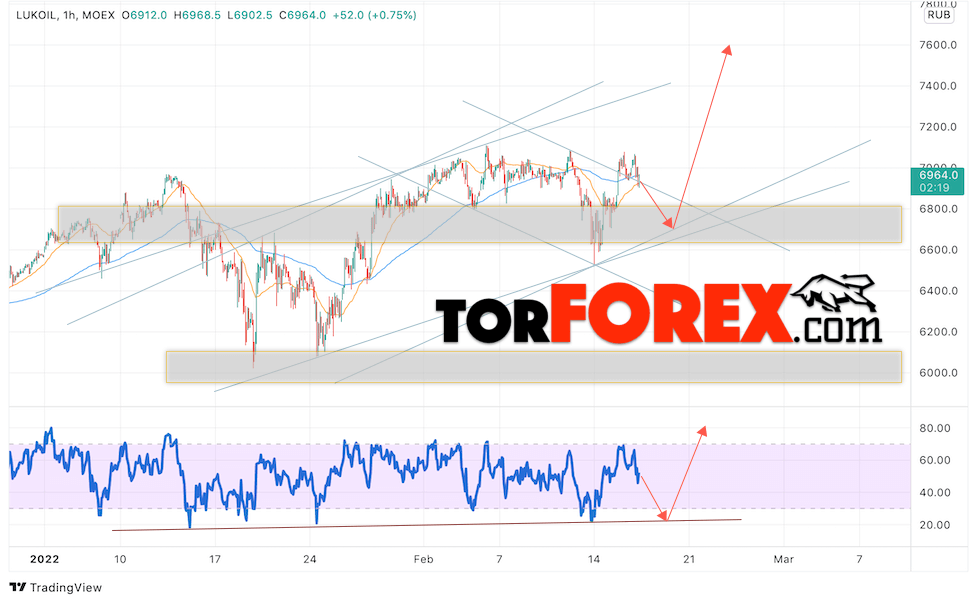Click the 7200.0 price axis label

pyautogui.click(x=938, y=127)
